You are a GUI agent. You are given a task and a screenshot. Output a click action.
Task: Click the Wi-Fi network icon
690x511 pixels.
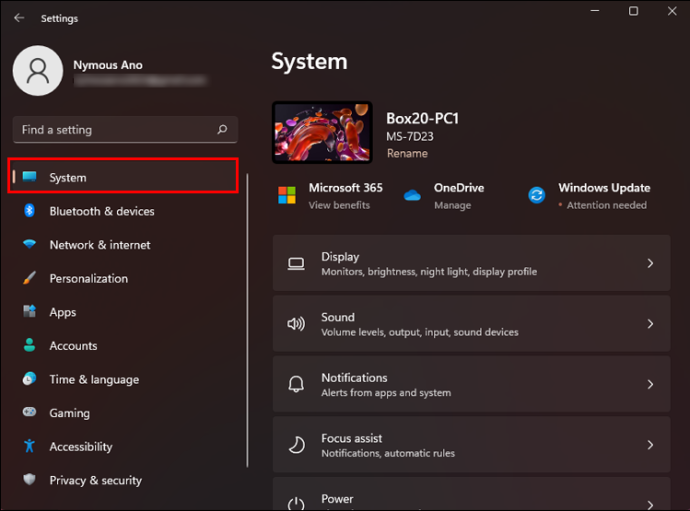(29, 244)
